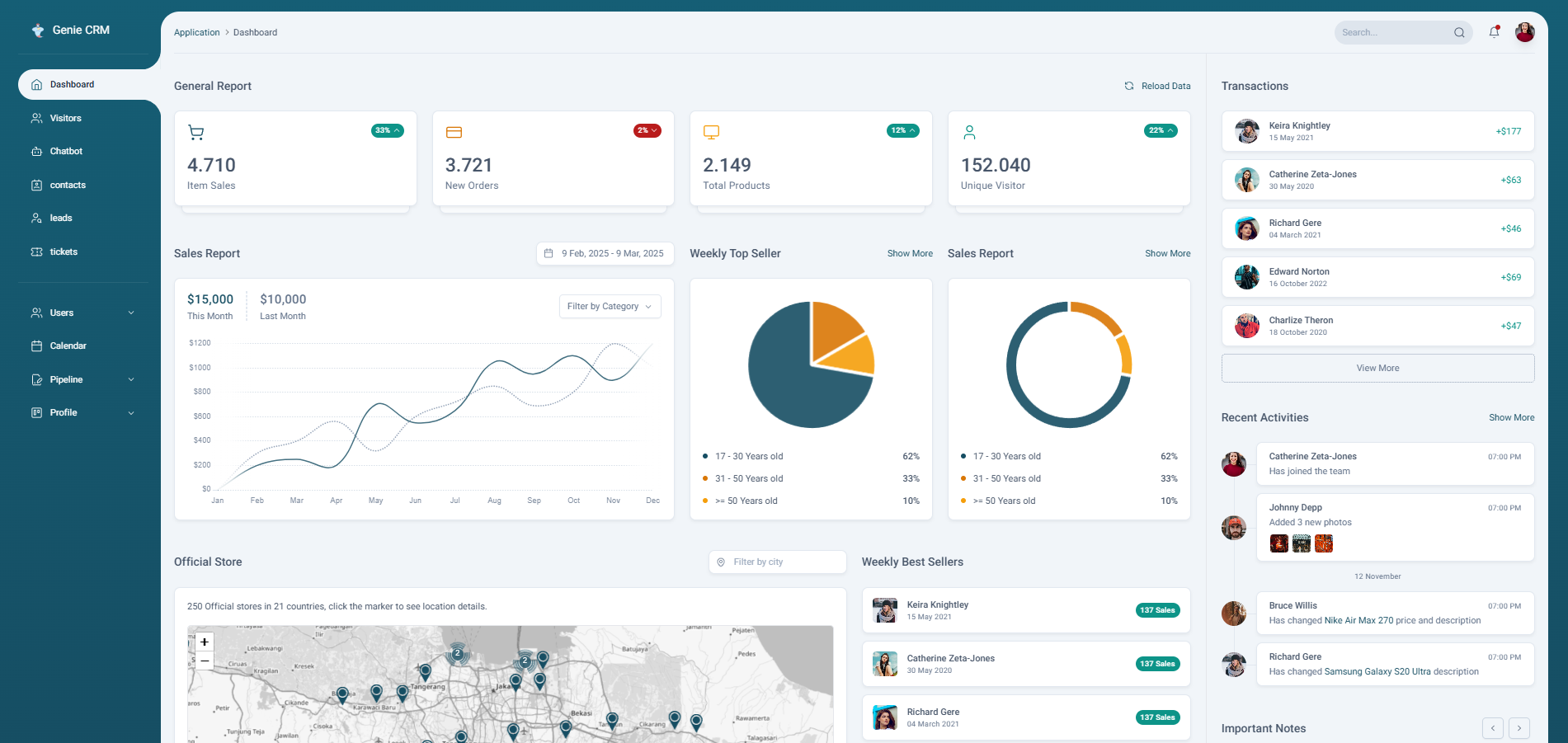This screenshot has width=1568, height=743.
Task: Click the Profile menu in the sidebar
Action: pyautogui.click(x=81, y=412)
